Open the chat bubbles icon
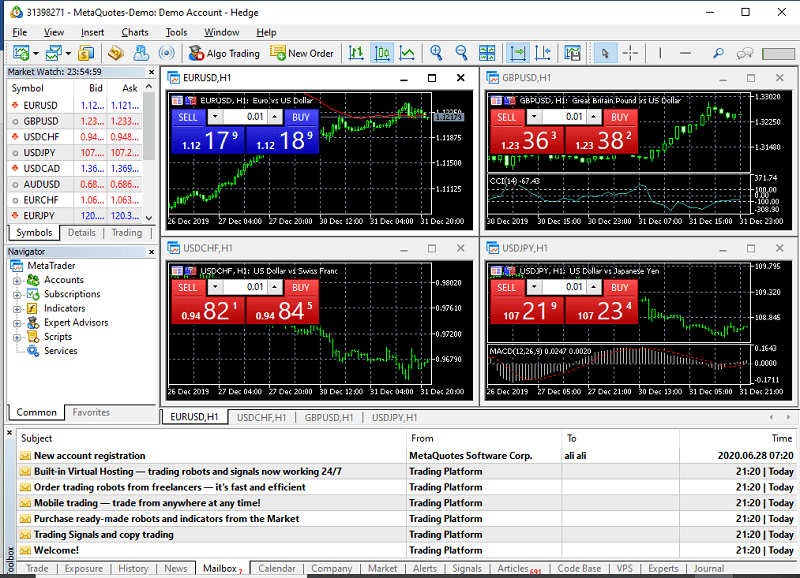 [x=745, y=53]
